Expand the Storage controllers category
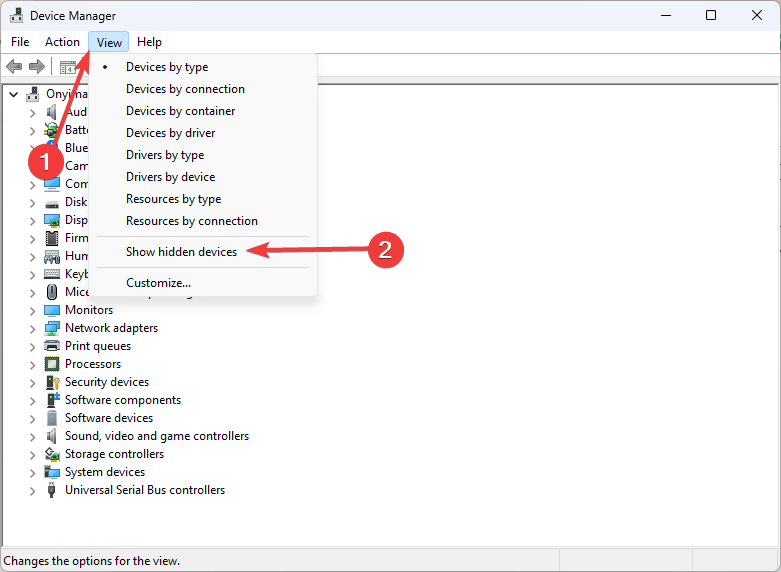 pyautogui.click(x=32, y=455)
